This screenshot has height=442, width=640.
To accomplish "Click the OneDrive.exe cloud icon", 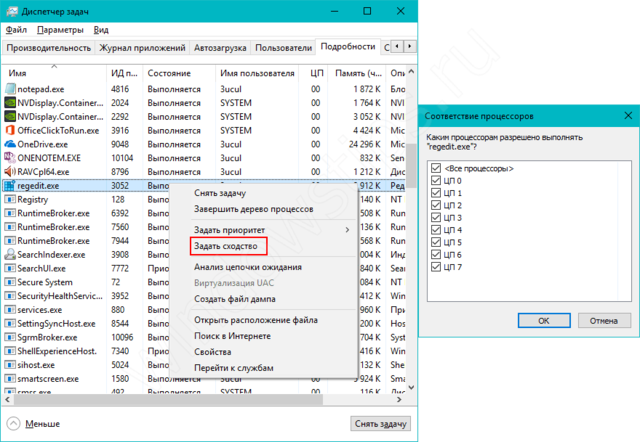I will (x=10, y=143).
